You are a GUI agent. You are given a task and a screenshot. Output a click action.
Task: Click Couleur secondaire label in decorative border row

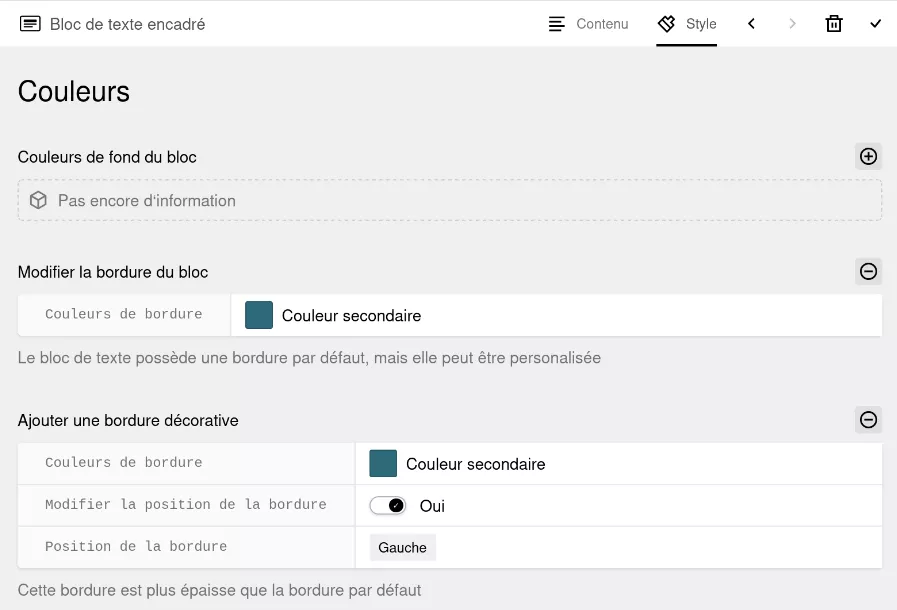coord(475,464)
